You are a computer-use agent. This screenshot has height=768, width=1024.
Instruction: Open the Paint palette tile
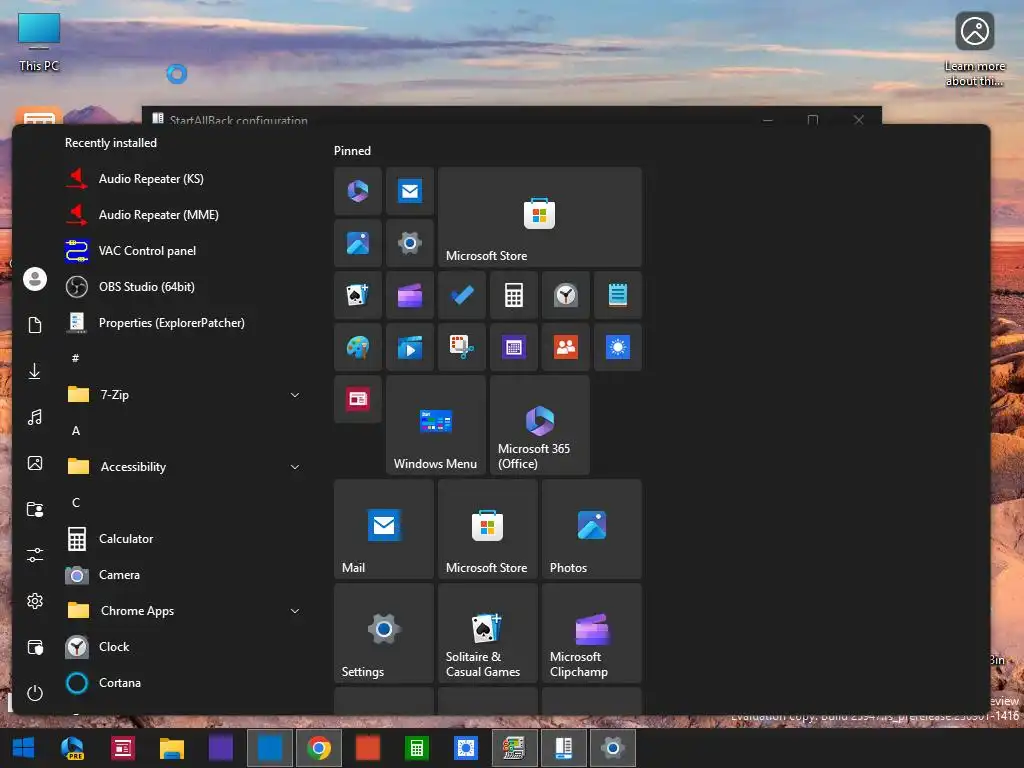[358, 347]
